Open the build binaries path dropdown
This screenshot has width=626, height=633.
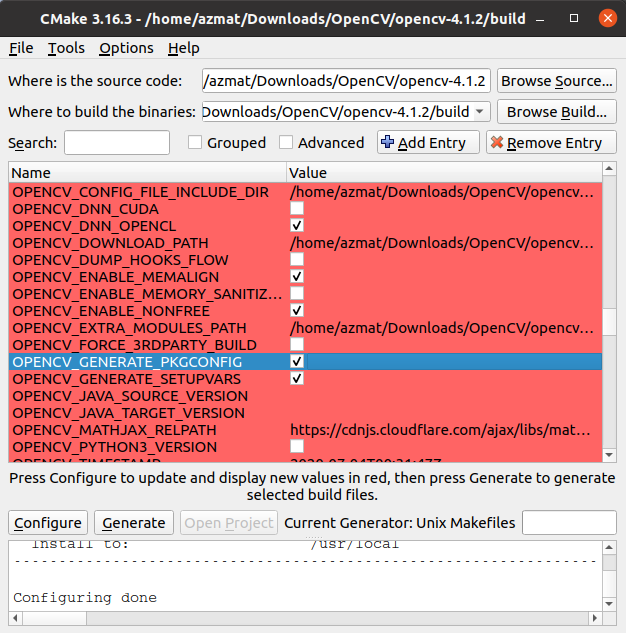[479, 111]
